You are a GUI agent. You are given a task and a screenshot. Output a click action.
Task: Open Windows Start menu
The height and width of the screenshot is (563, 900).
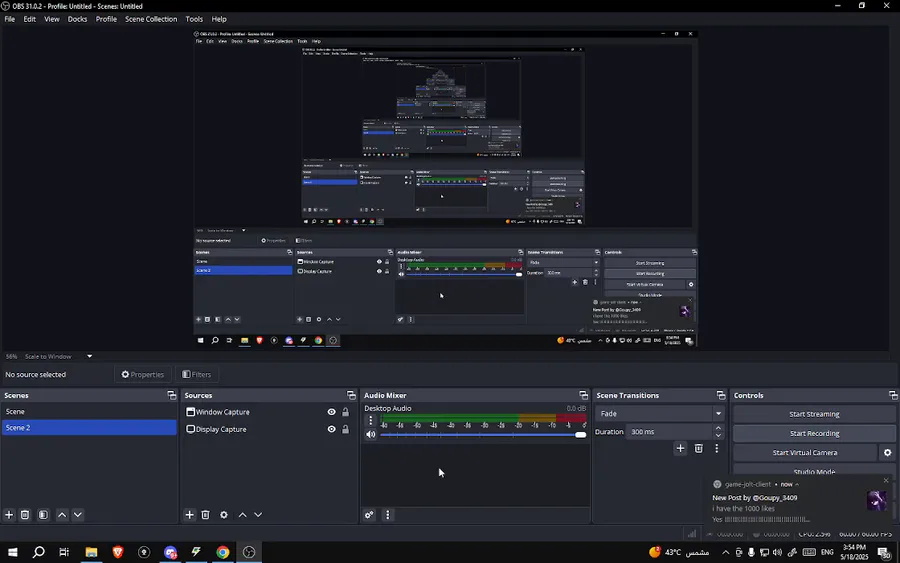(x=12, y=552)
